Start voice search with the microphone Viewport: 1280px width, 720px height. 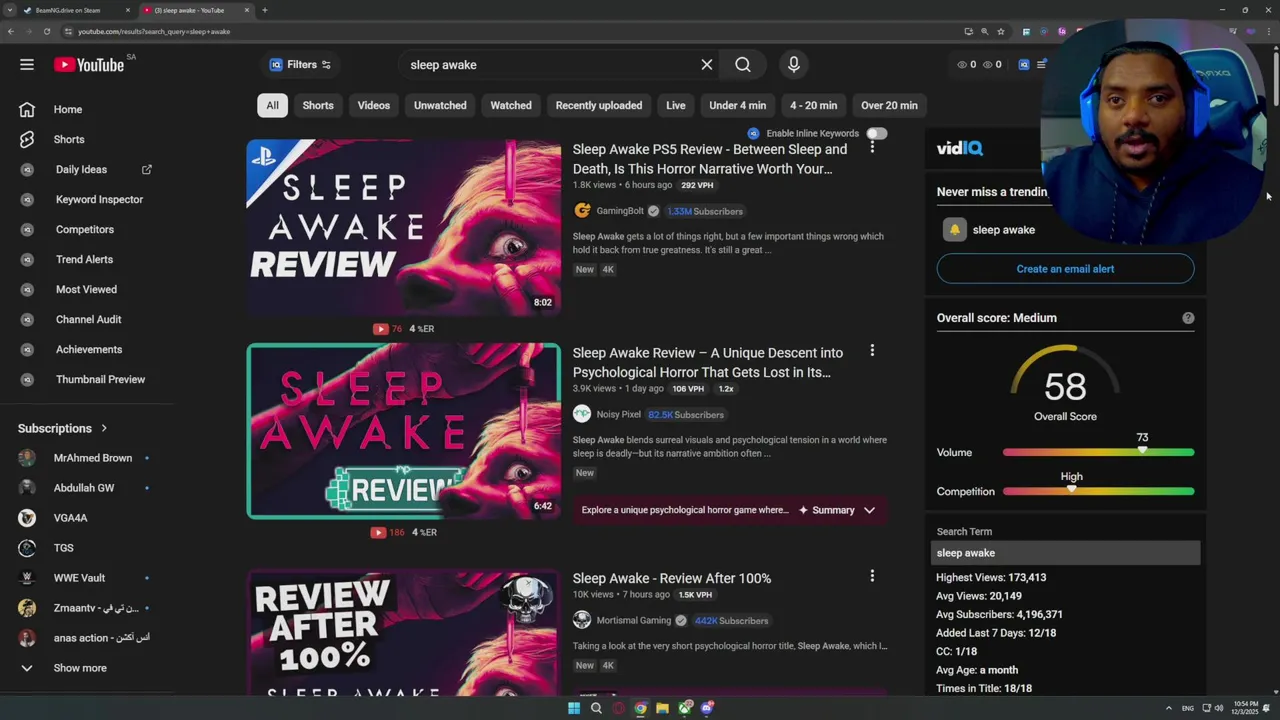point(794,65)
